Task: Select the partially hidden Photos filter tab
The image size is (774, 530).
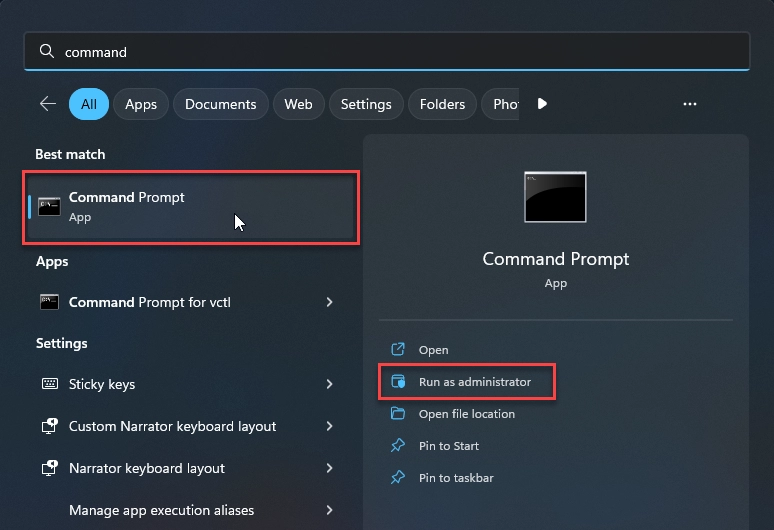Action: pyautogui.click(x=501, y=104)
